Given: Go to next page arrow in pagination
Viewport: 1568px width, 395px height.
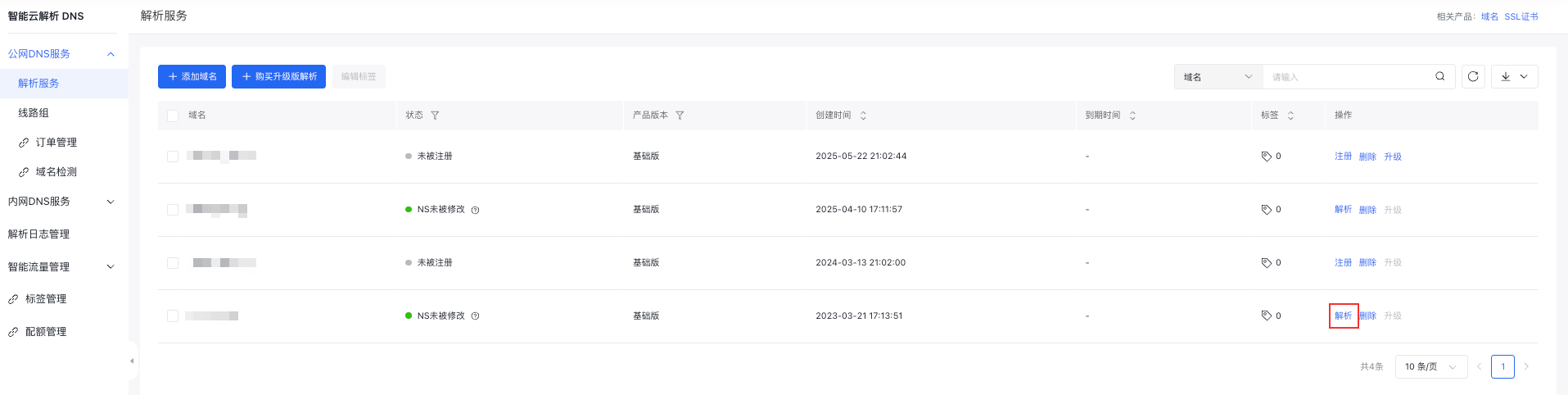Looking at the screenshot, I should [x=1526, y=366].
